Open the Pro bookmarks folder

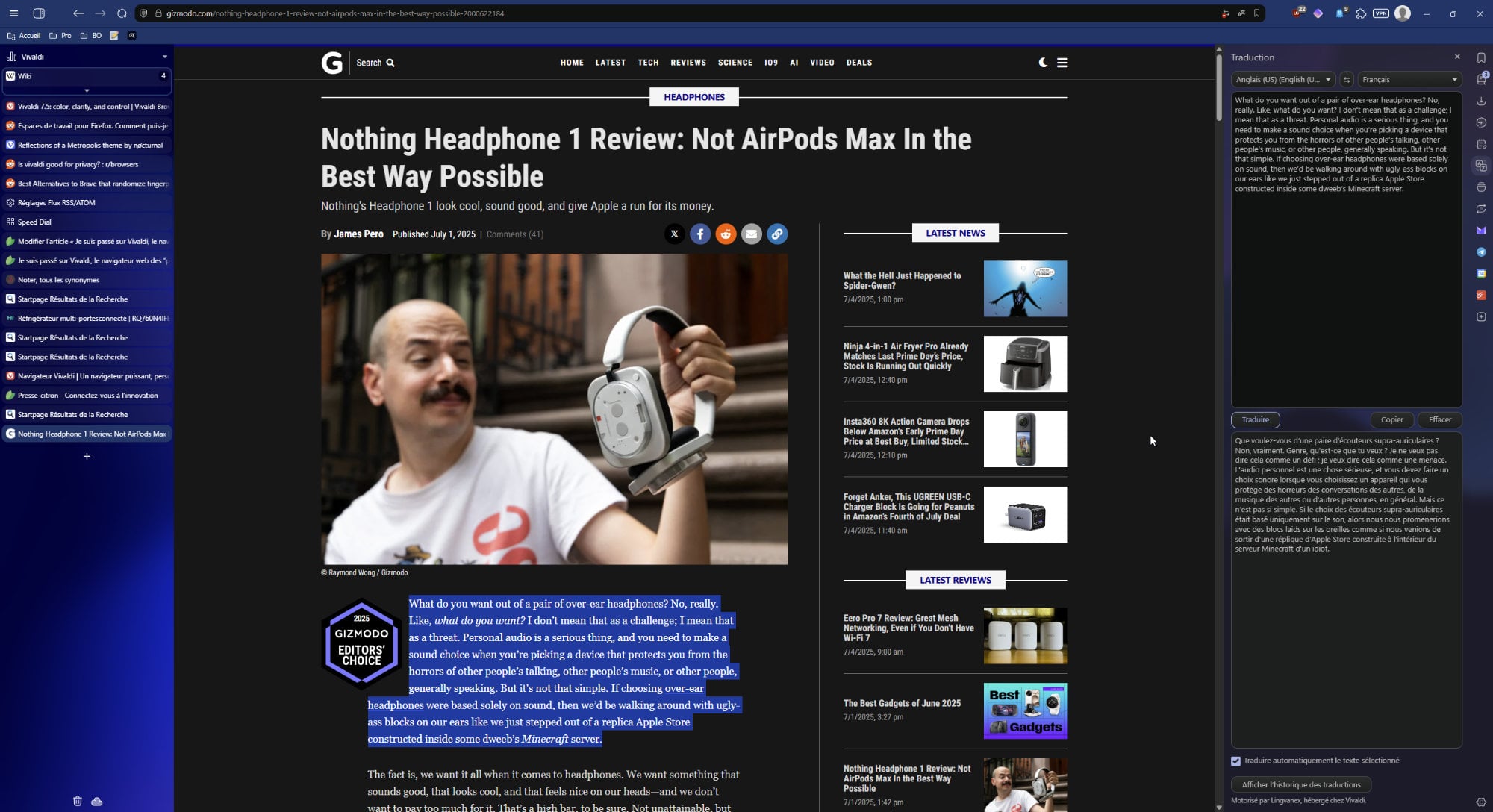[60, 35]
